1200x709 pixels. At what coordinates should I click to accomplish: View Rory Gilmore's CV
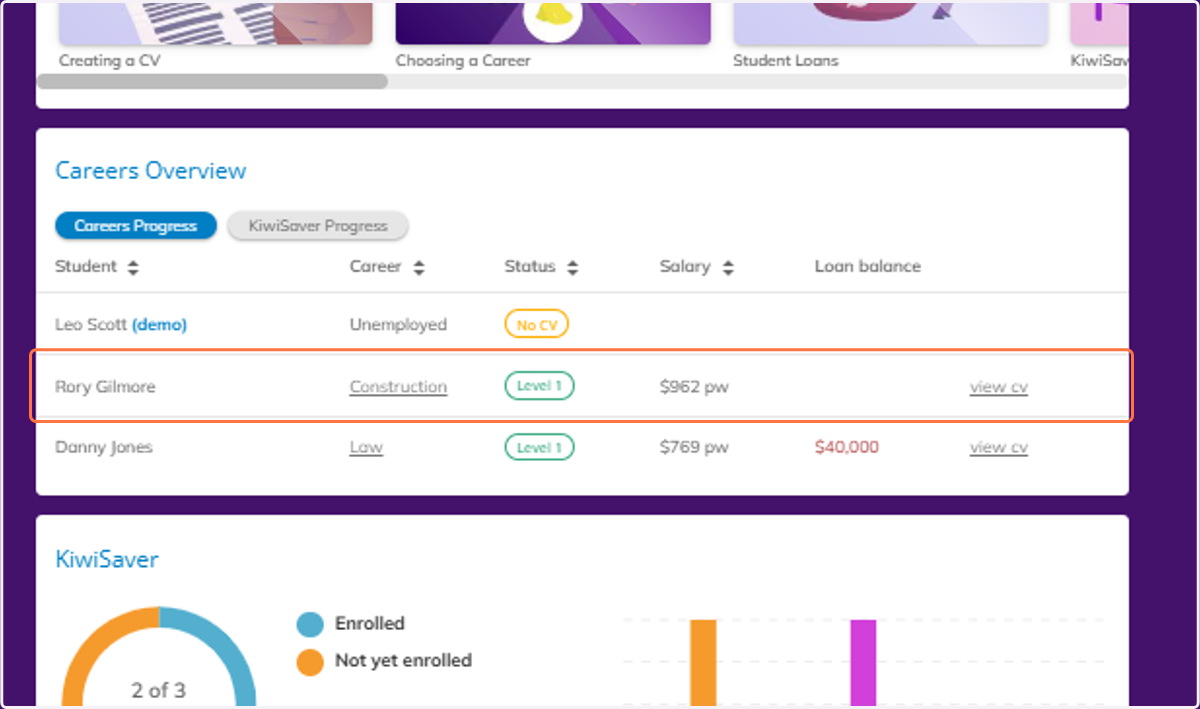[998, 386]
